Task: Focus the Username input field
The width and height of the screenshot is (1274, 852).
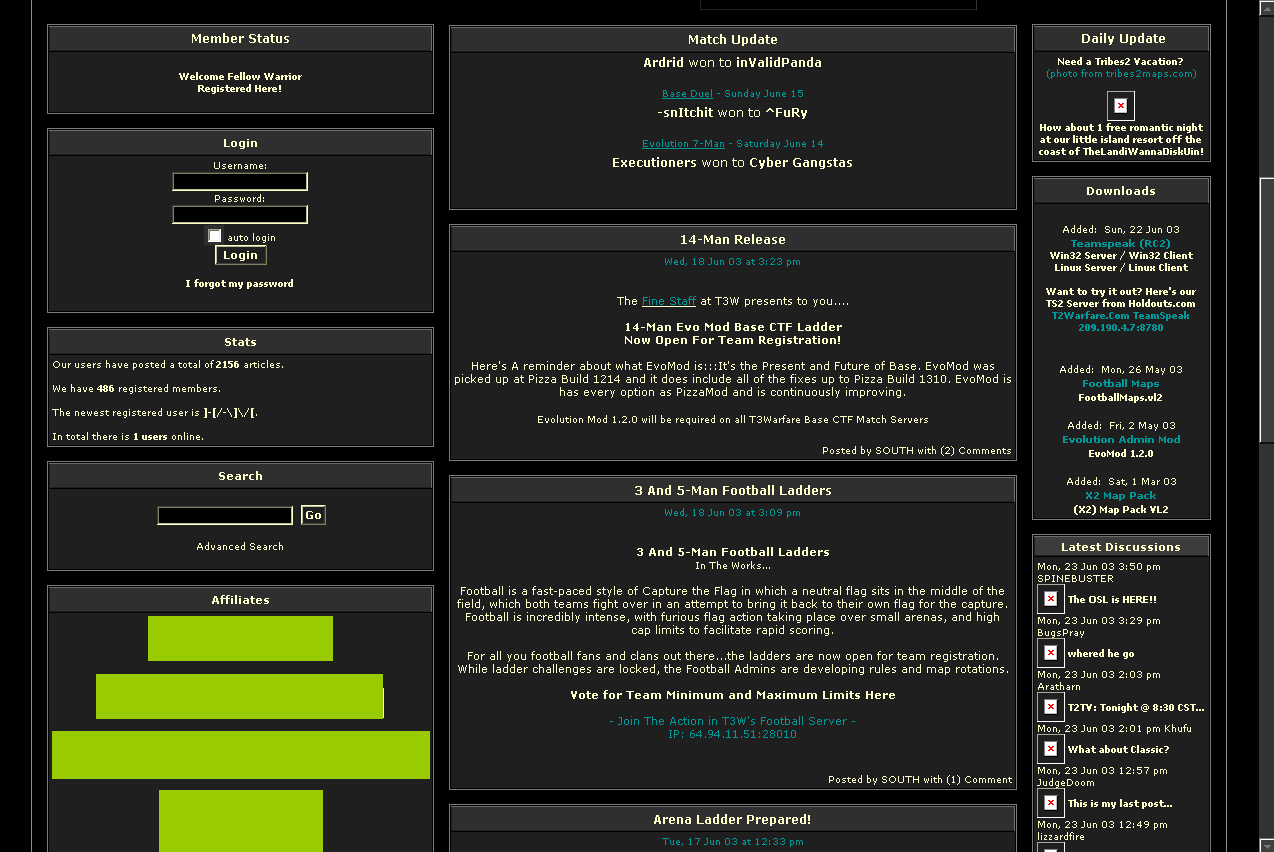Action: pos(240,182)
